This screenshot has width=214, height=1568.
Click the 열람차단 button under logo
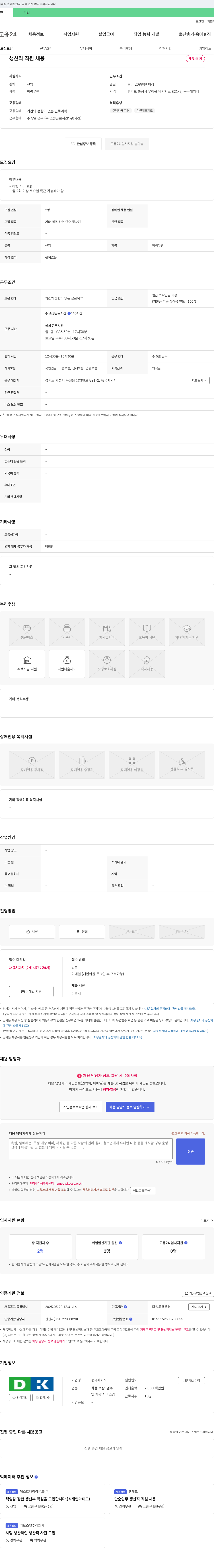pos(43,1398)
